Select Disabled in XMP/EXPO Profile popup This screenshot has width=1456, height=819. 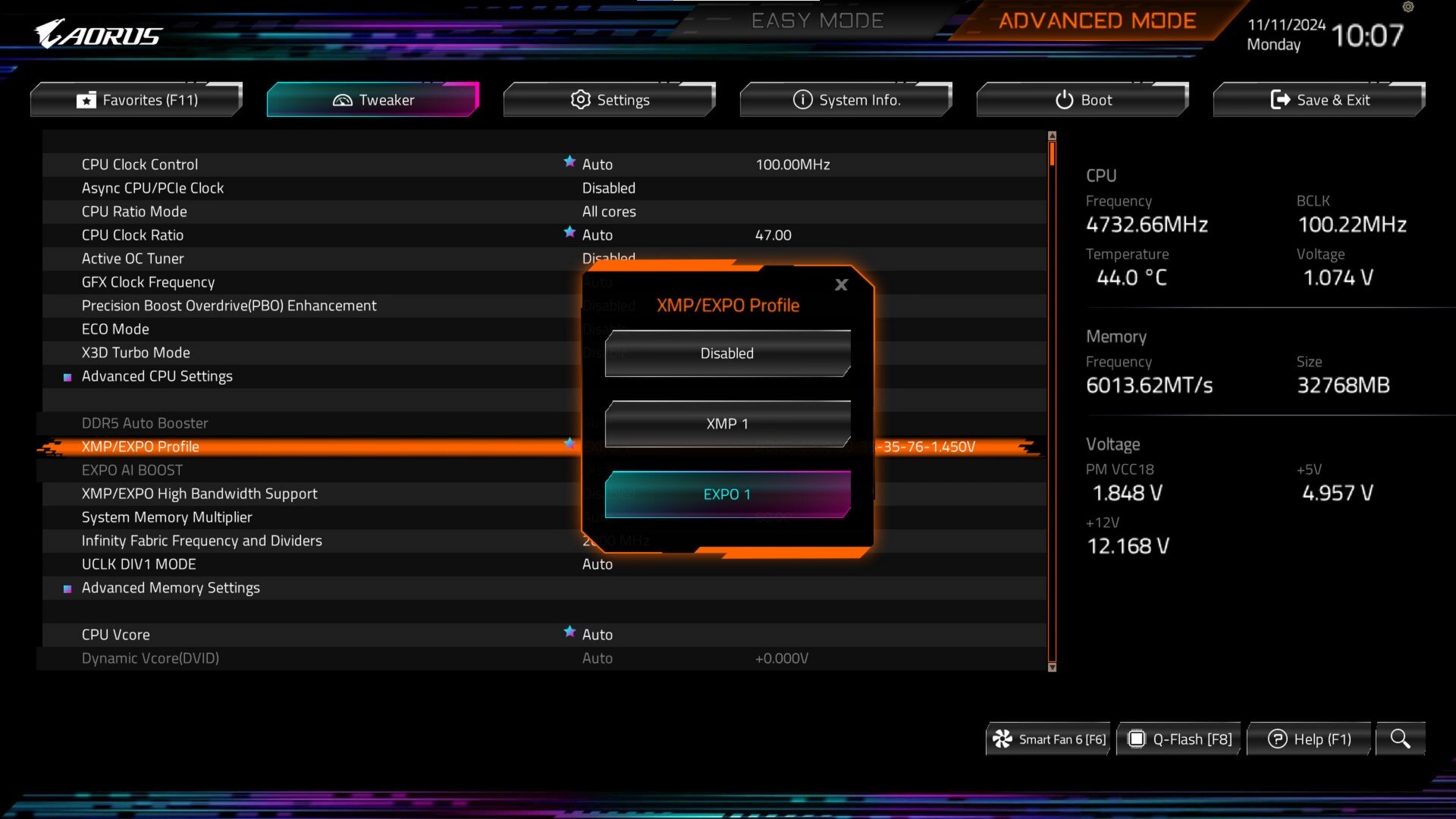(x=726, y=353)
